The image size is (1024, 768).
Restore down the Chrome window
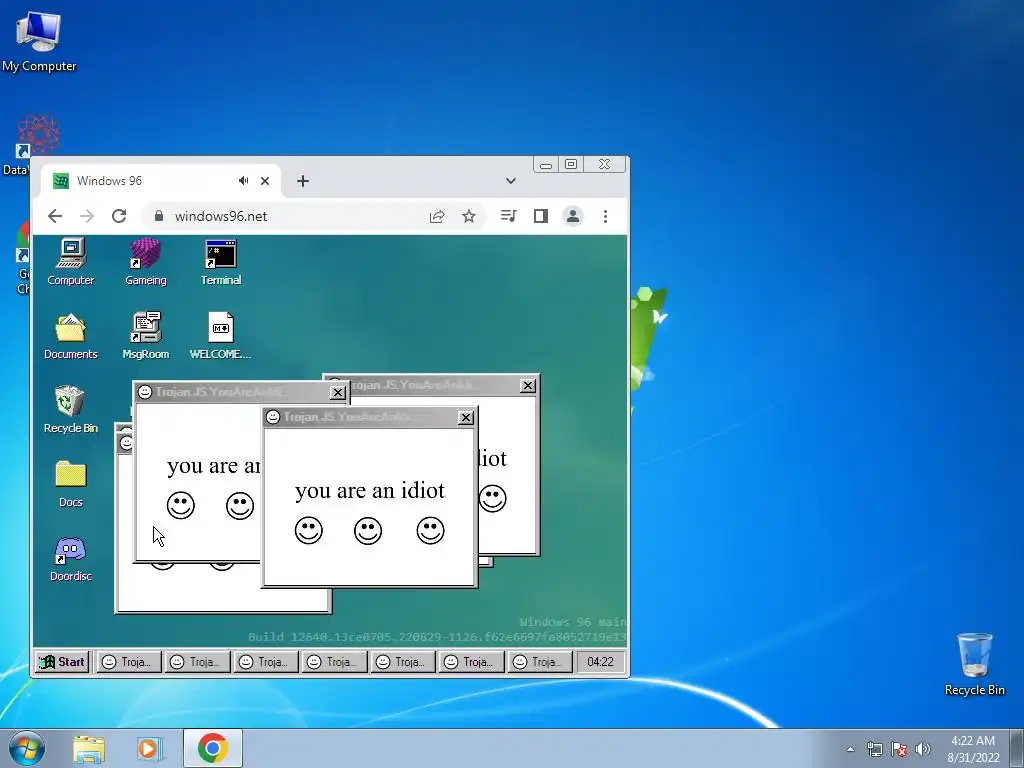571,165
